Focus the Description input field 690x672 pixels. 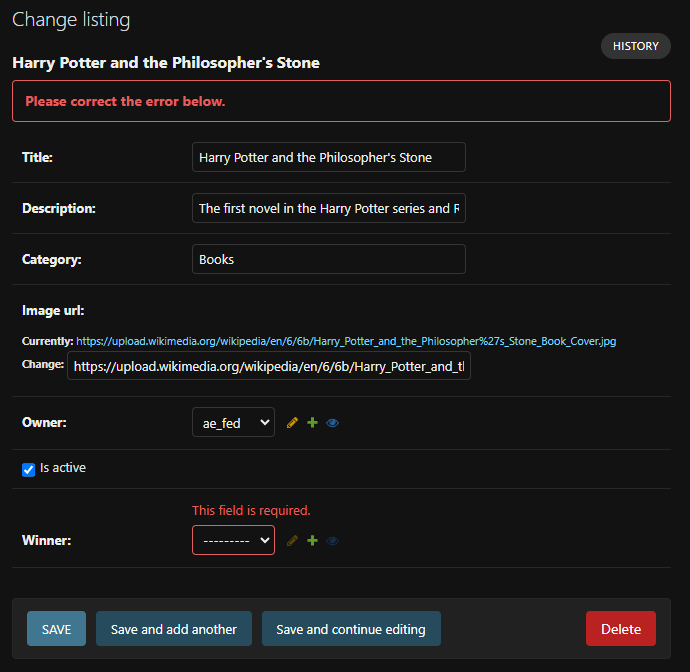tap(329, 208)
